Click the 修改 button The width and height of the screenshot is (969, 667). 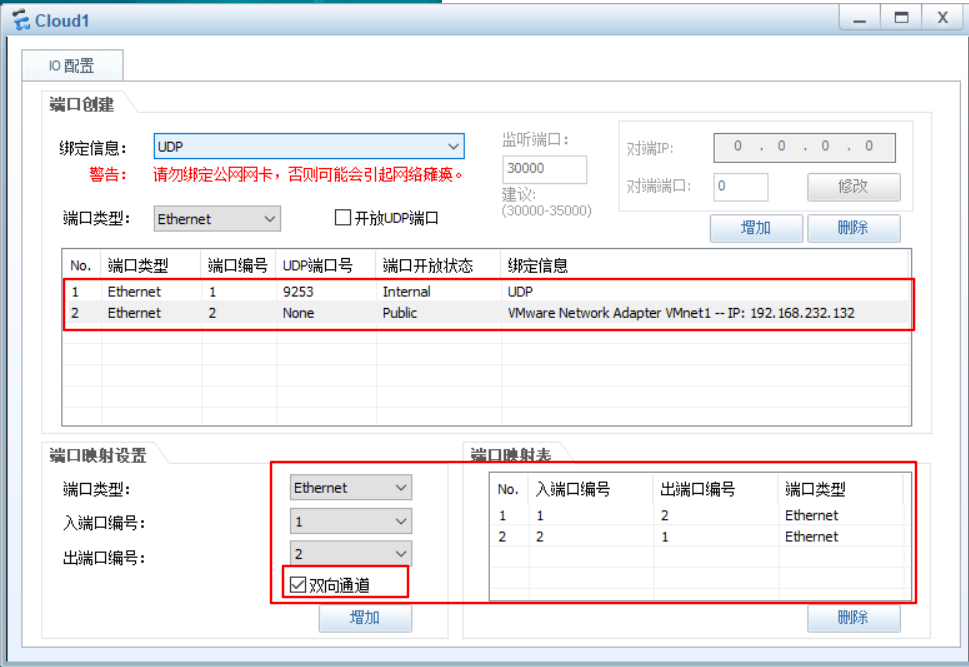point(853,186)
